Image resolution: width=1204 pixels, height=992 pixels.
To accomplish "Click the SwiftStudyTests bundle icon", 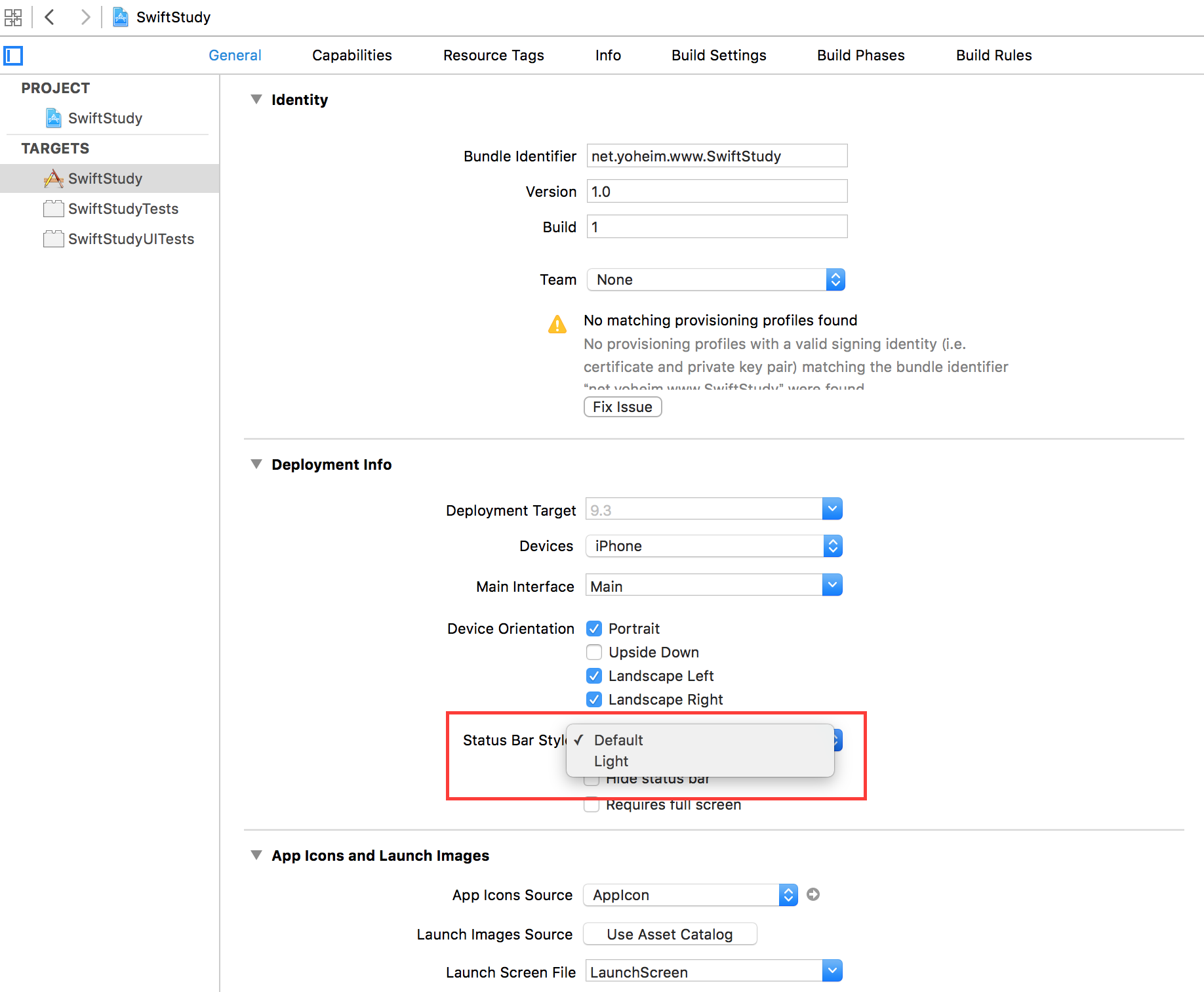I will (54, 209).
